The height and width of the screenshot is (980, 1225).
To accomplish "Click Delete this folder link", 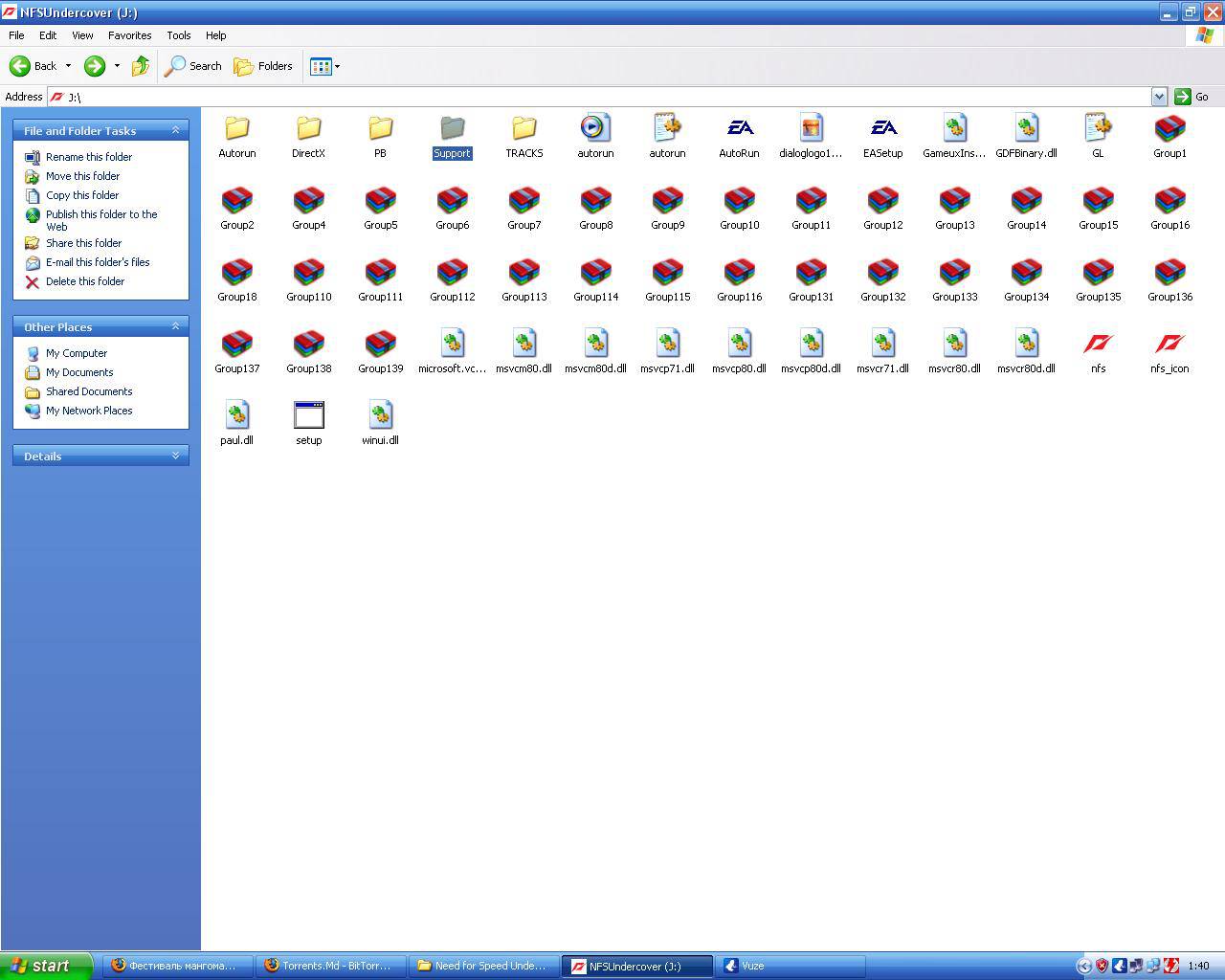I will tap(85, 281).
